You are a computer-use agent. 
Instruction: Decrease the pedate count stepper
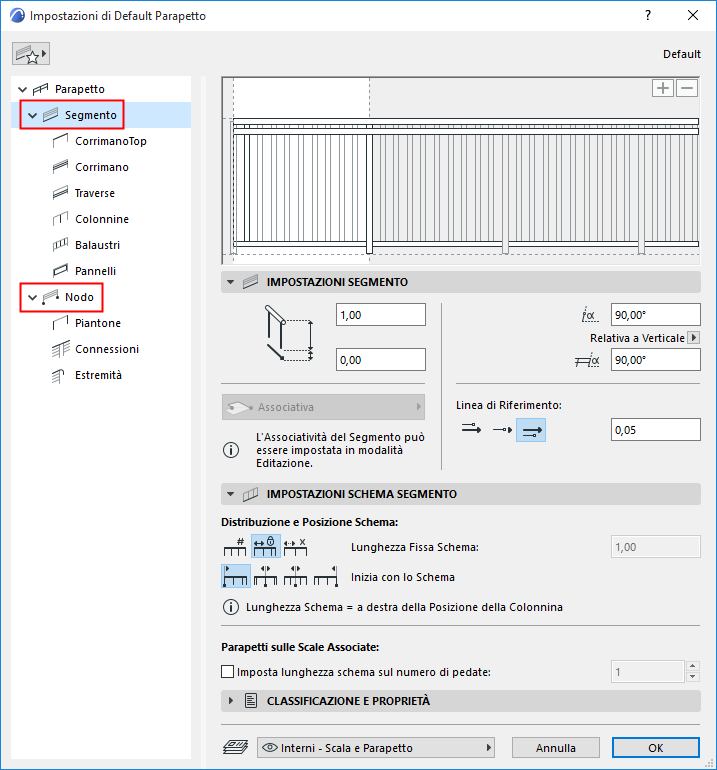pos(692,677)
